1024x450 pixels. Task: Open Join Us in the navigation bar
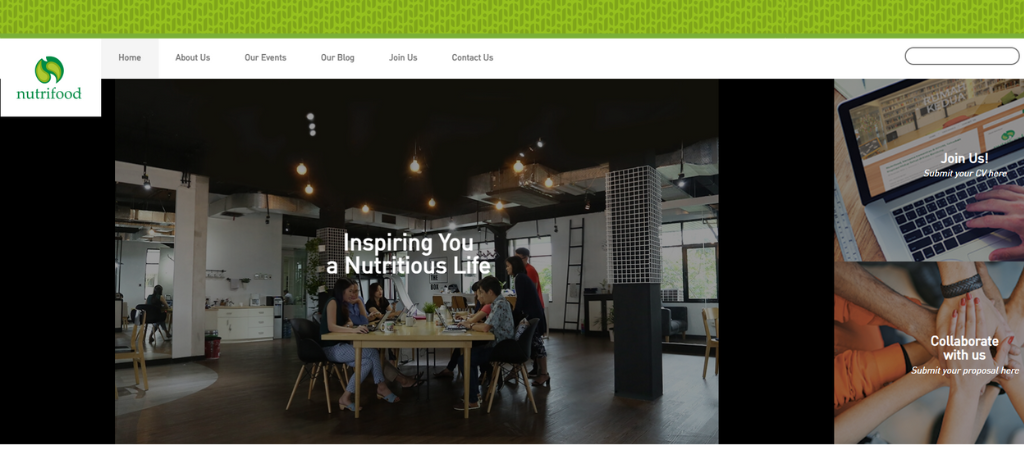[x=403, y=57]
